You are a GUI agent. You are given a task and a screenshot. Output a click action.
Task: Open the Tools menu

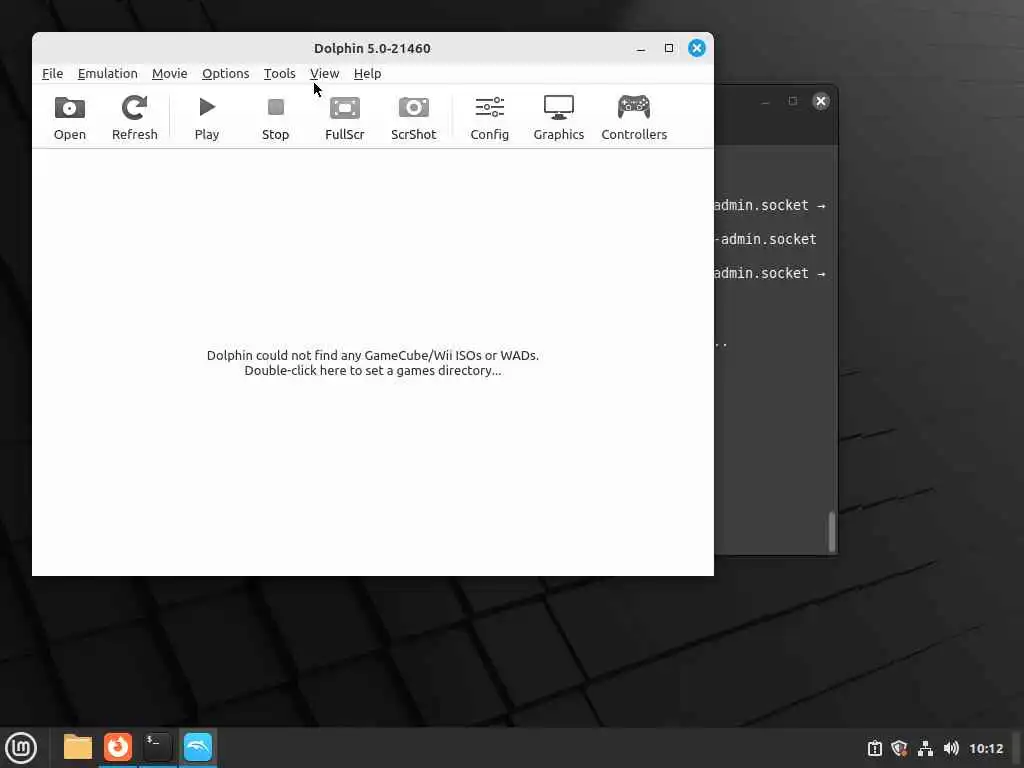[x=280, y=73]
